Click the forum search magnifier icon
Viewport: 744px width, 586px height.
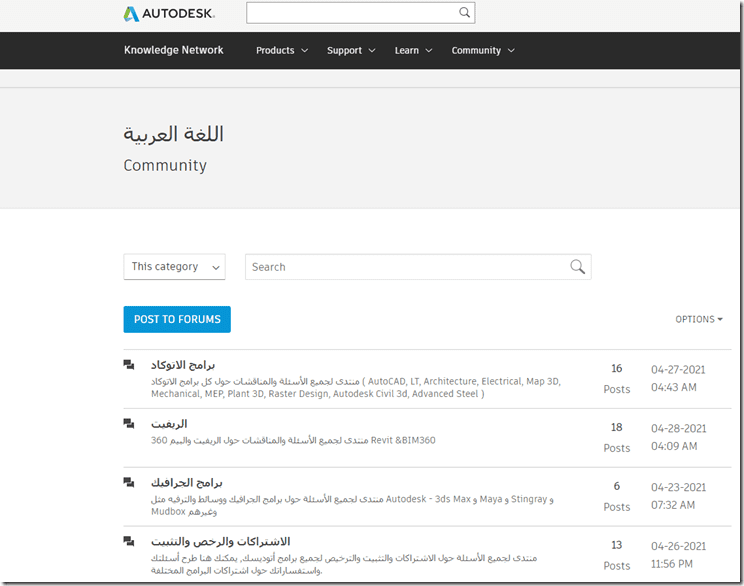click(577, 267)
